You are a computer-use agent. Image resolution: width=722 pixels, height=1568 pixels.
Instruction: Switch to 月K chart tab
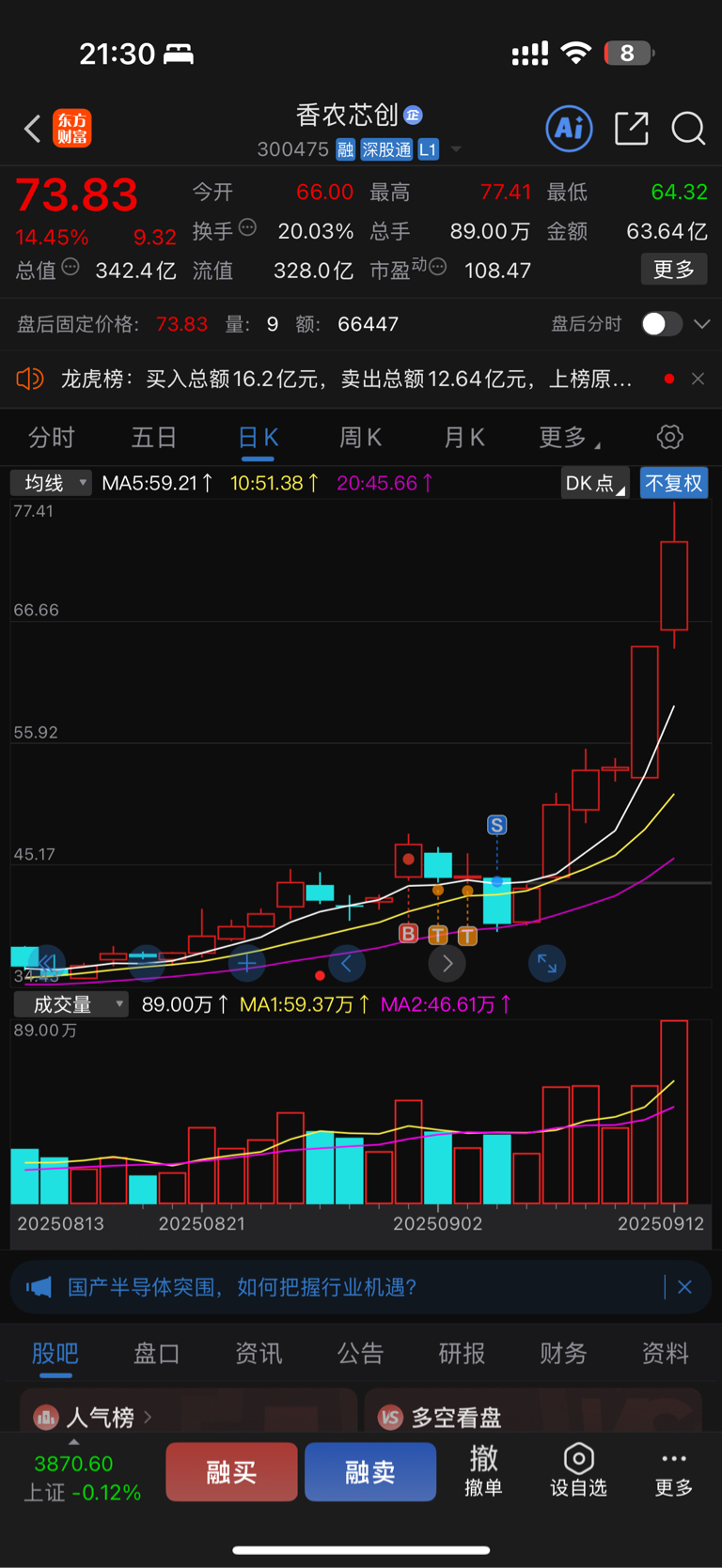pos(463,438)
